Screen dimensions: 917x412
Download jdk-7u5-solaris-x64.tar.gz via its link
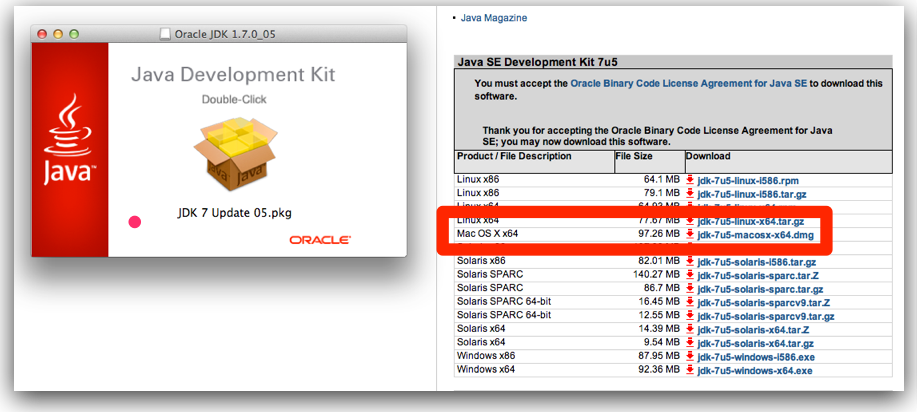[x=756, y=344]
